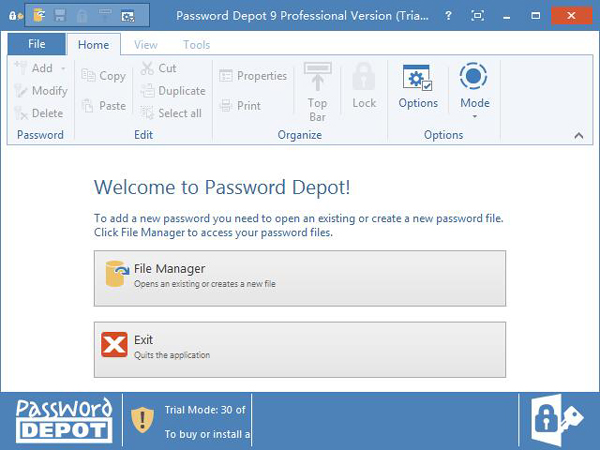The image size is (600, 450).
Task: Click the quick access top bar icon
Action: click(x=104, y=16)
